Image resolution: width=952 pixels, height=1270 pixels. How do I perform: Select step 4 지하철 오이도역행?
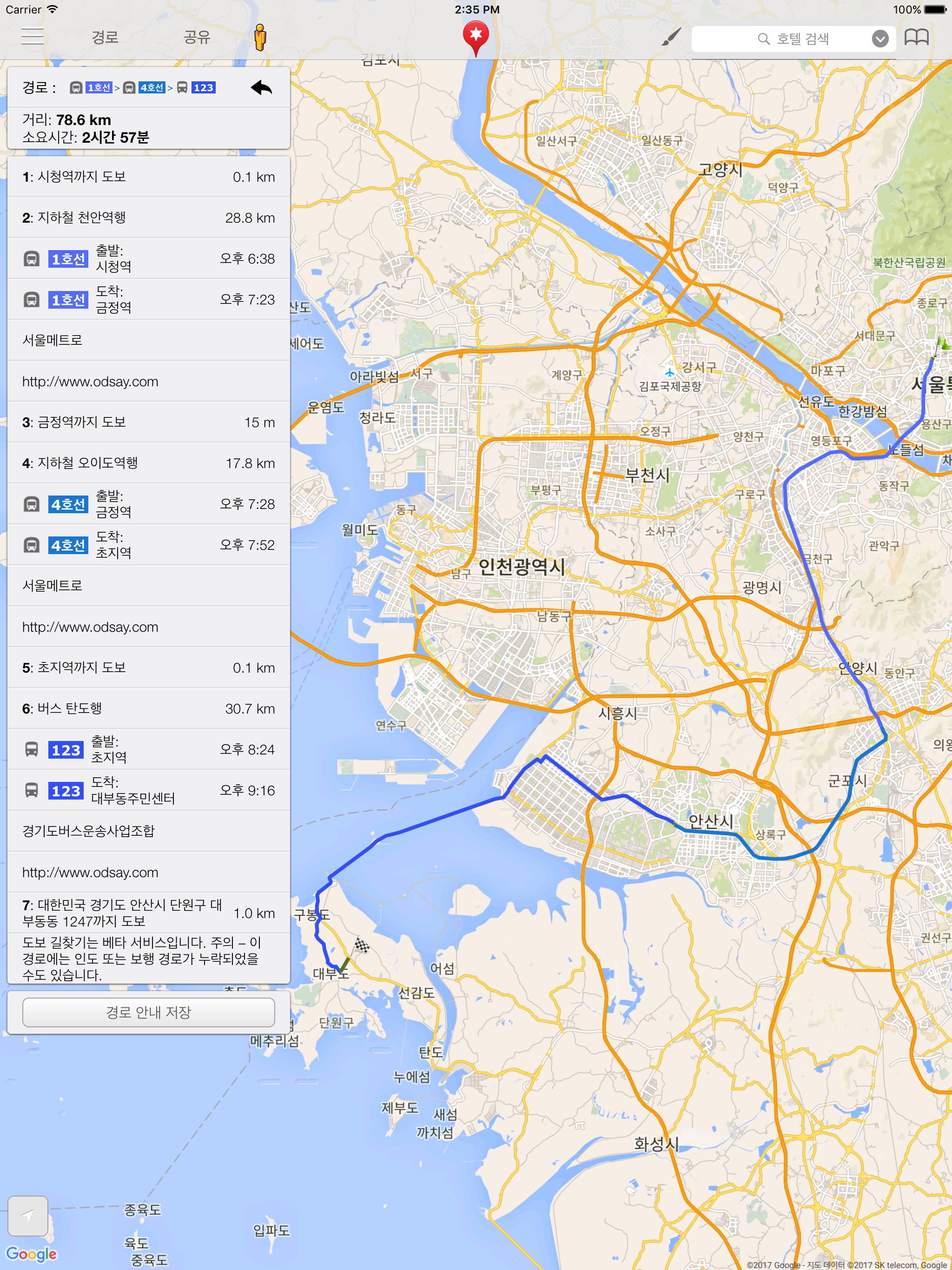(148, 463)
